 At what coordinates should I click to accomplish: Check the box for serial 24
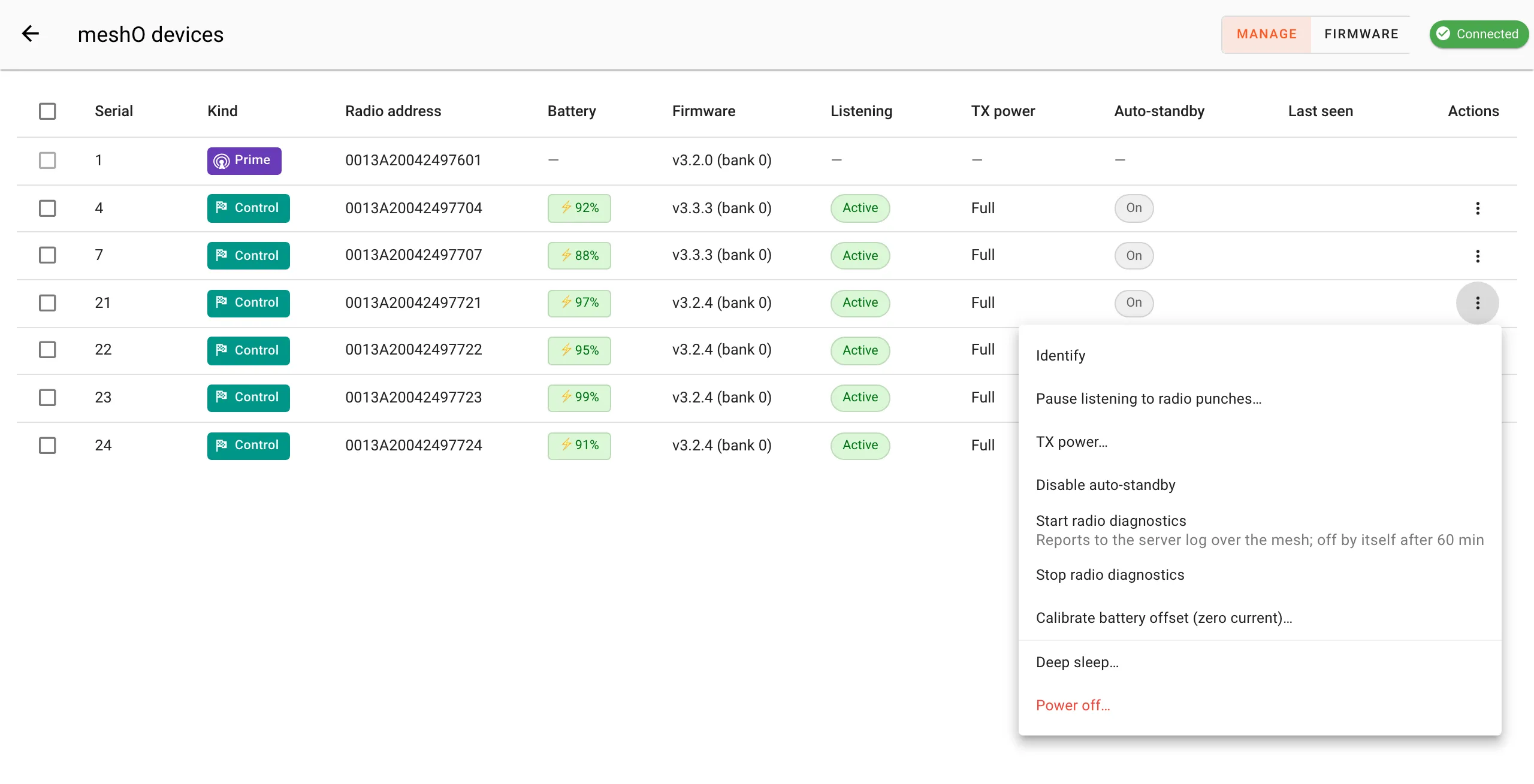pyautogui.click(x=47, y=445)
